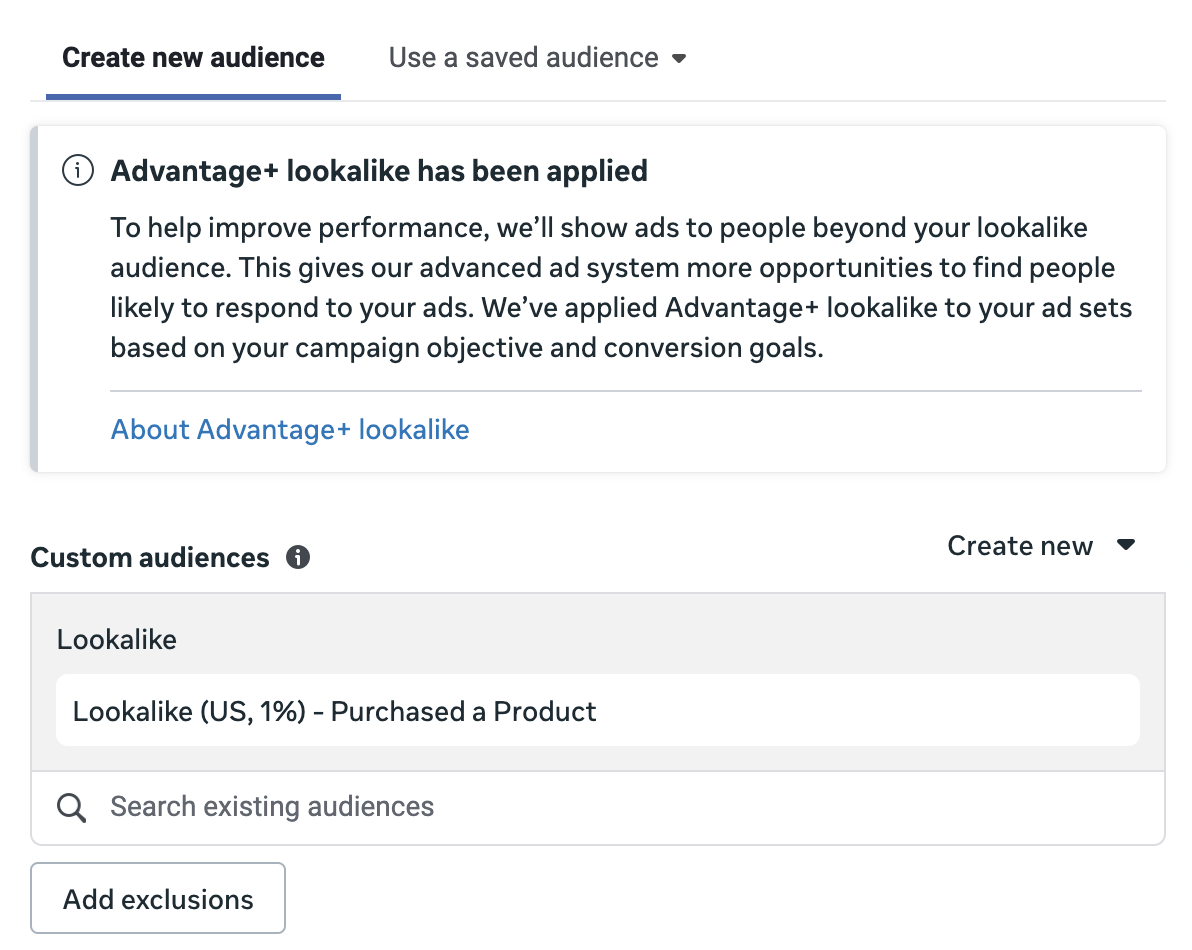Image resolution: width=1192 pixels, height=950 pixels.
Task: Click the caret beside Use a saved audience
Action: [x=679, y=58]
